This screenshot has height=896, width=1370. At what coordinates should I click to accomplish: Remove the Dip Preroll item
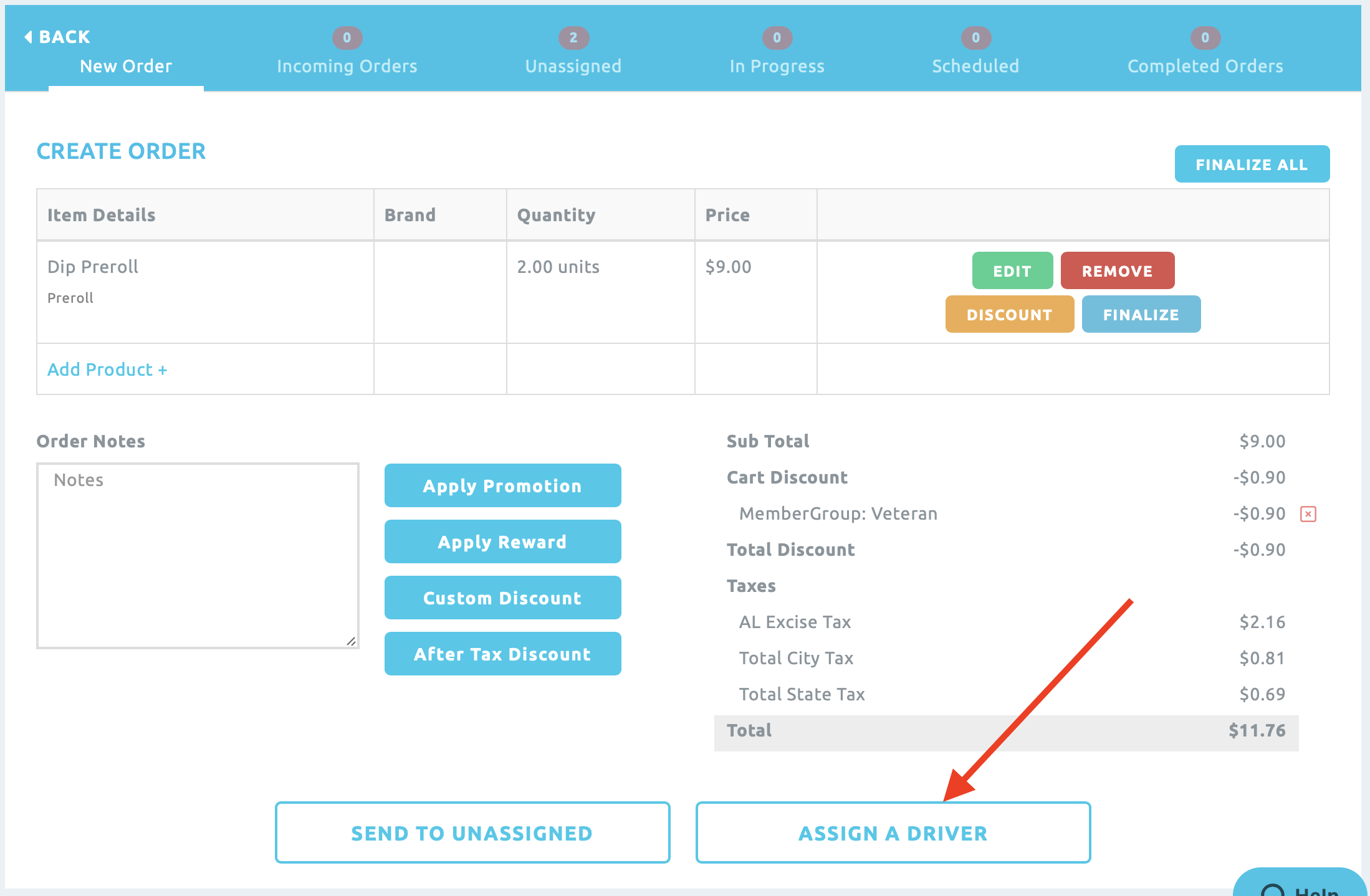[1117, 270]
